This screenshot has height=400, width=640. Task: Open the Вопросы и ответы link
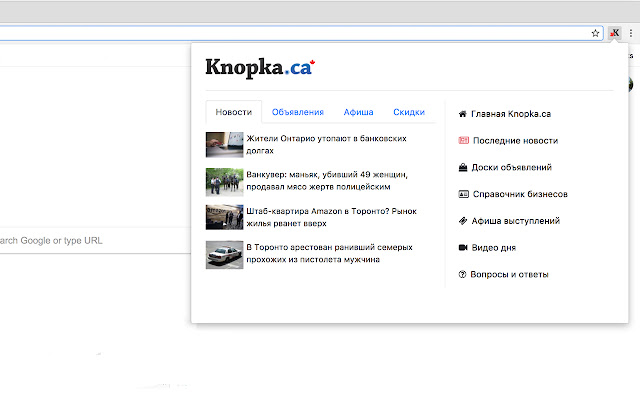point(509,274)
